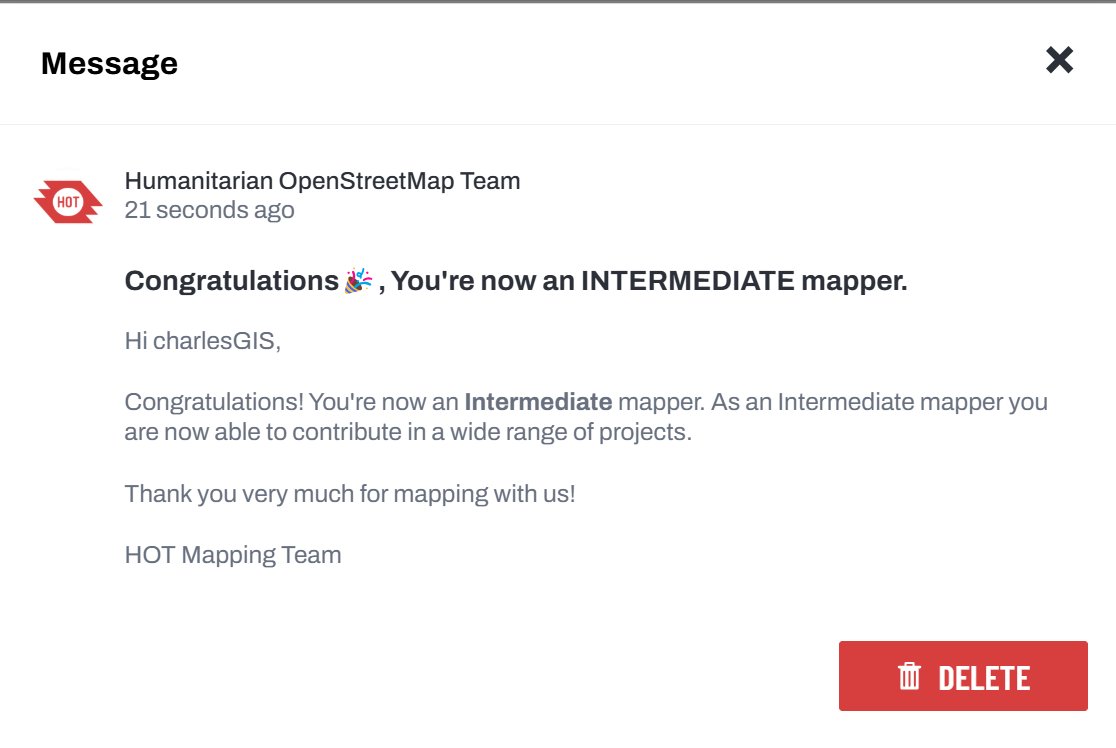1116x748 pixels.
Task: Click the '21 seconds ago' timestamp
Action: point(209,210)
